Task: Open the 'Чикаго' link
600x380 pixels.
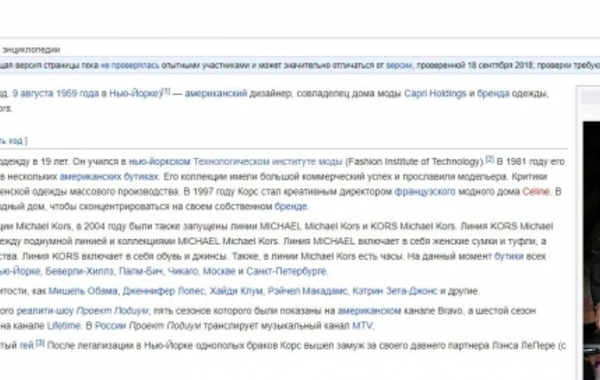Action: 183,271
